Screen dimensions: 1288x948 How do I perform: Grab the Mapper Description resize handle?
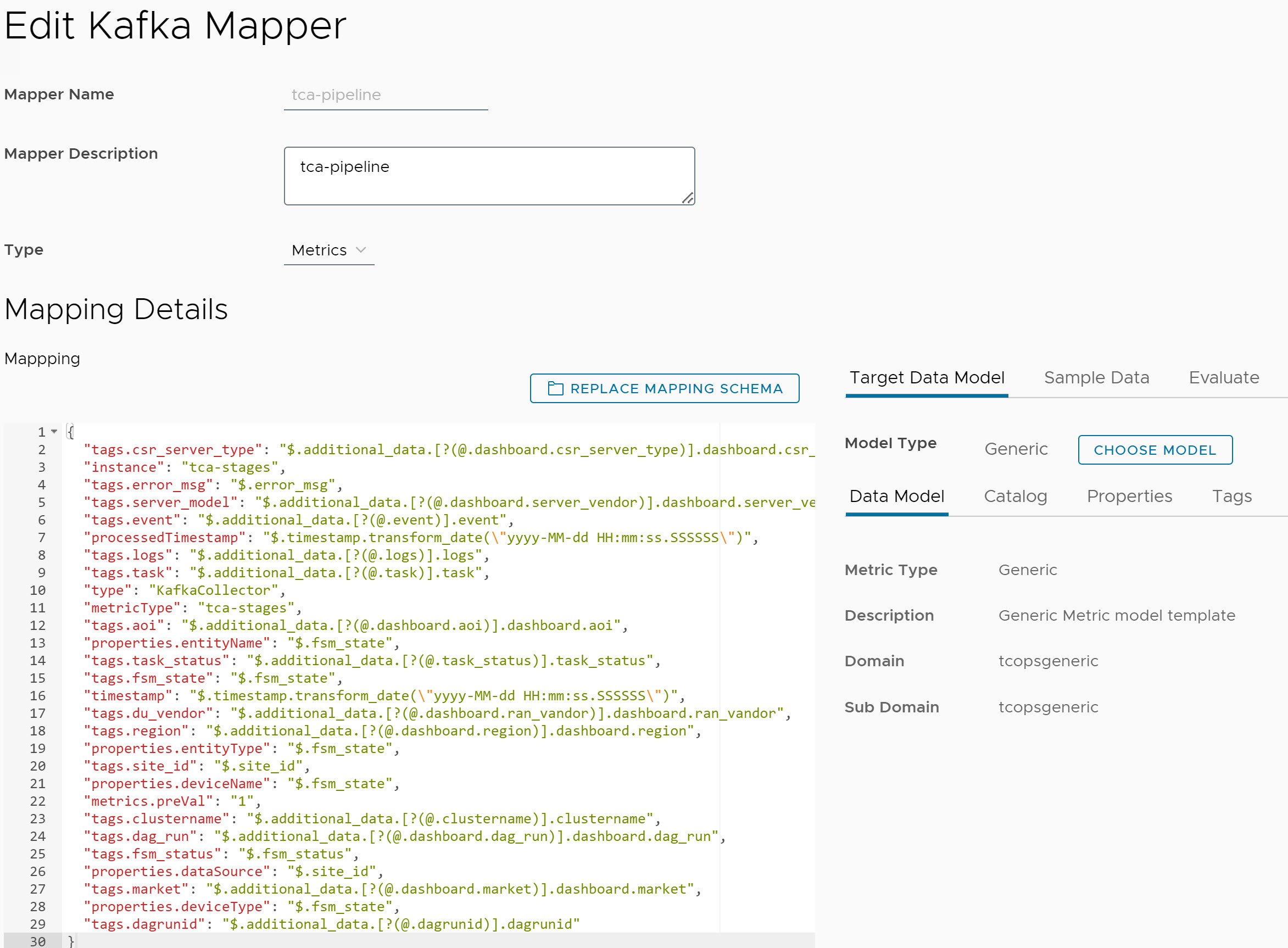(687, 198)
